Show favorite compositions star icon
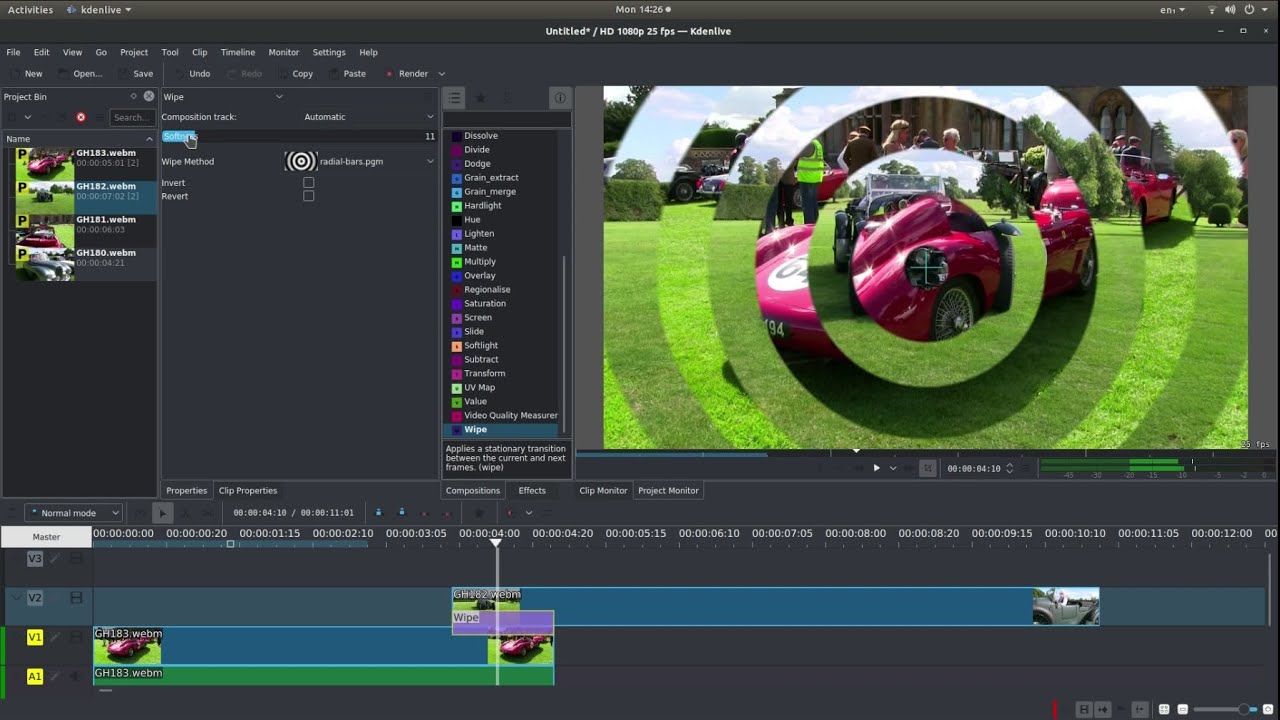 pyautogui.click(x=480, y=97)
